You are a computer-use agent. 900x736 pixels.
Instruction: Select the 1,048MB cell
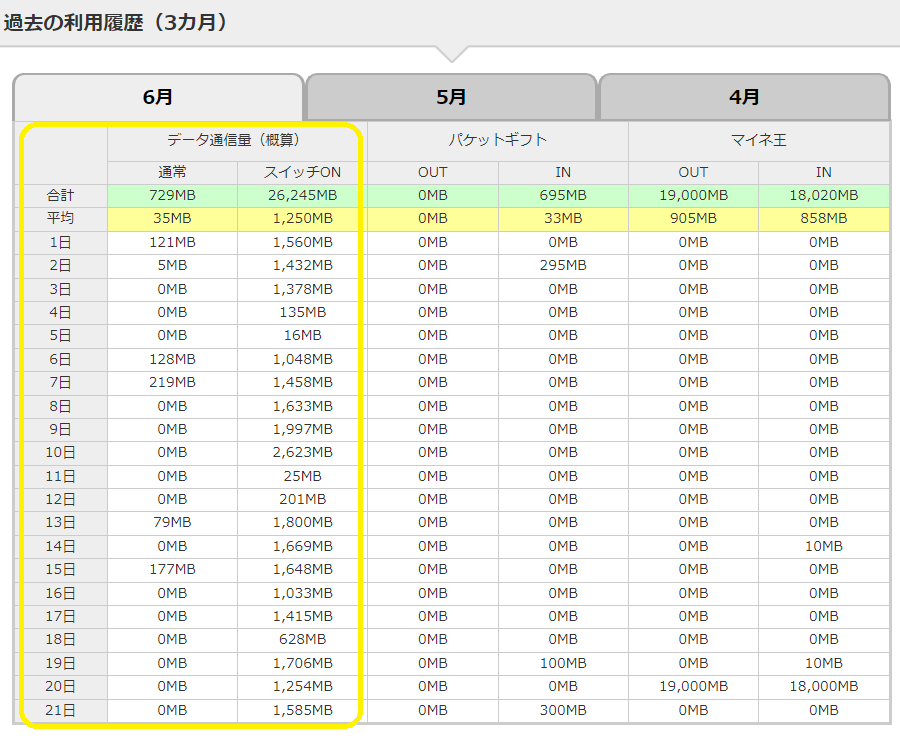click(302, 359)
